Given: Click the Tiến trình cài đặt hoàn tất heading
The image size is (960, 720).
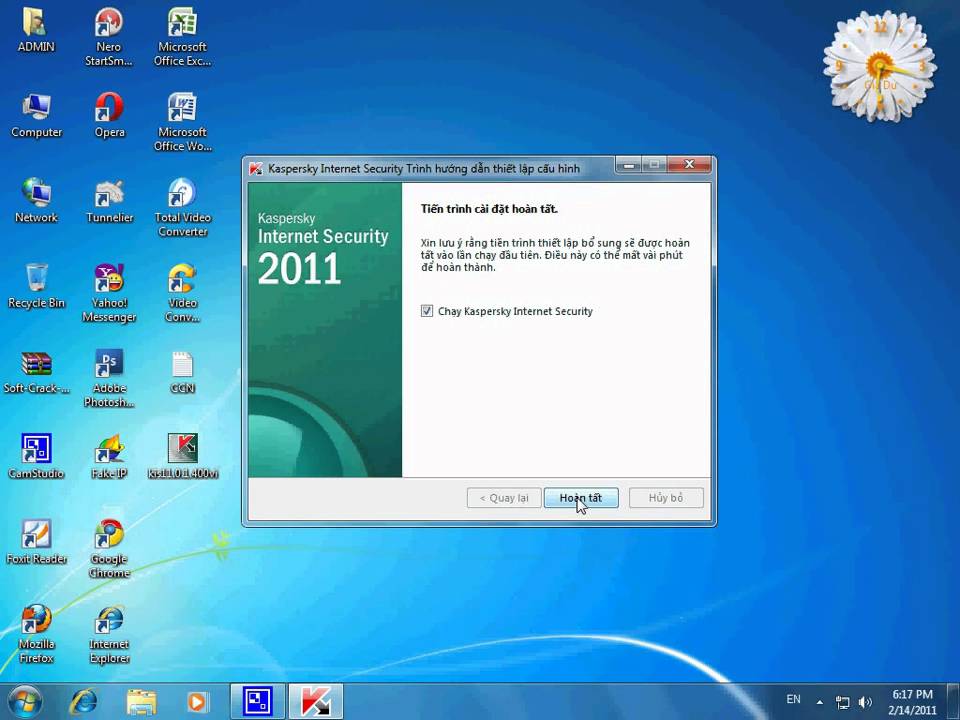Looking at the screenshot, I should click(x=489, y=209).
